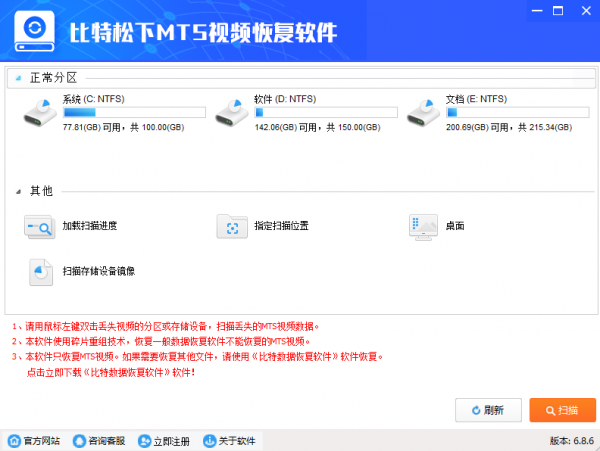Click instruction line 3 about 只恢复MTS视频
The image size is (600, 451).
[x=197, y=357]
